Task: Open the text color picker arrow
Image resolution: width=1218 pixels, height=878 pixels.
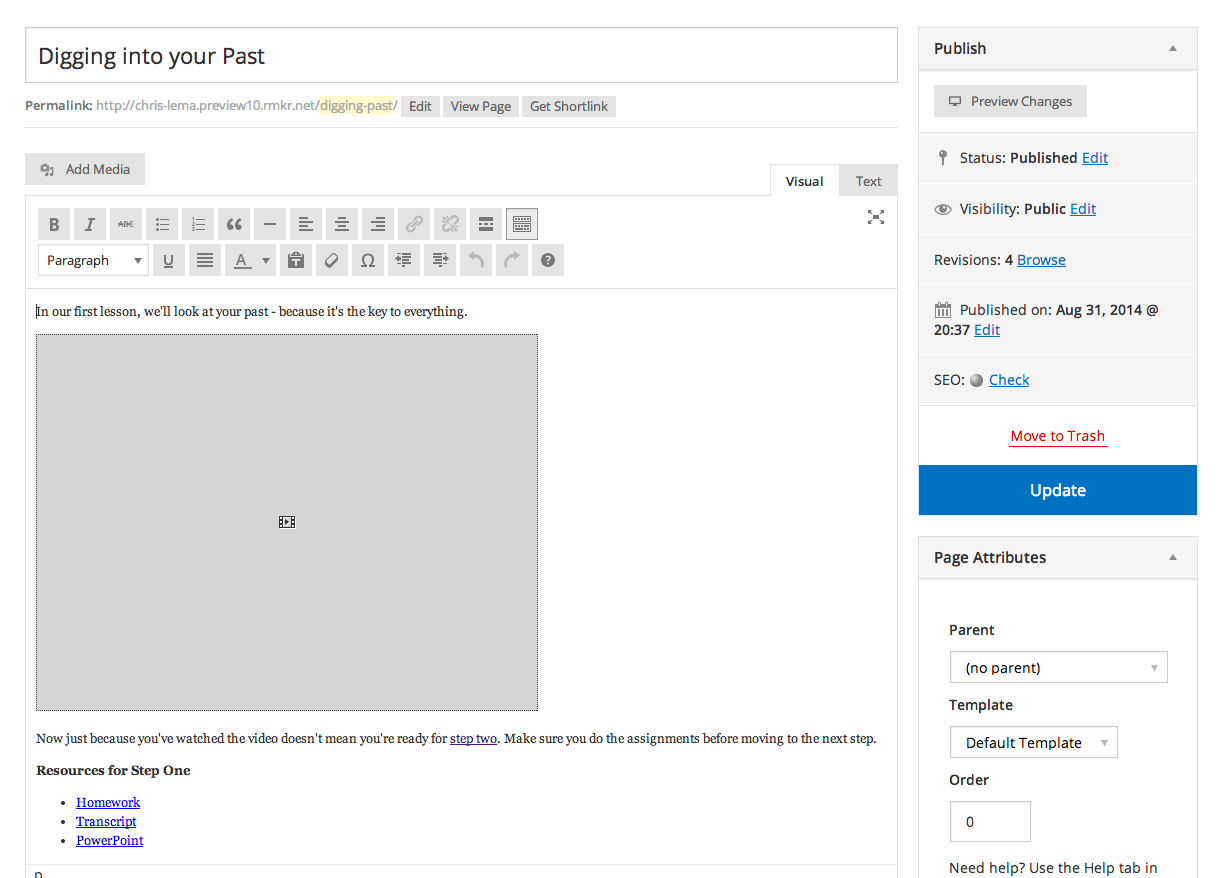Action: pyautogui.click(x=266, y=261)
